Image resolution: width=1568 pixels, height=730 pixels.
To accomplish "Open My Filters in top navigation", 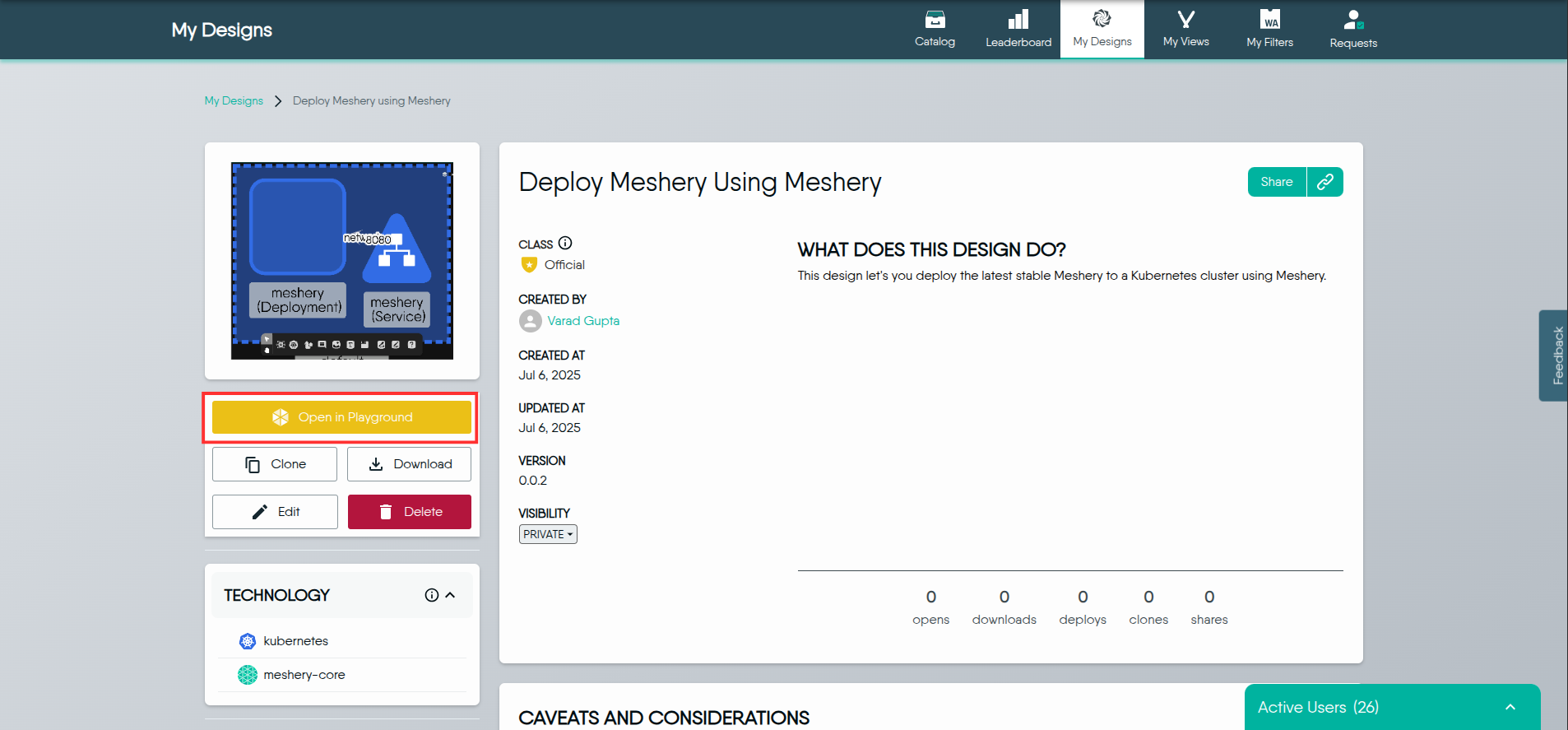I will 1269,30.
